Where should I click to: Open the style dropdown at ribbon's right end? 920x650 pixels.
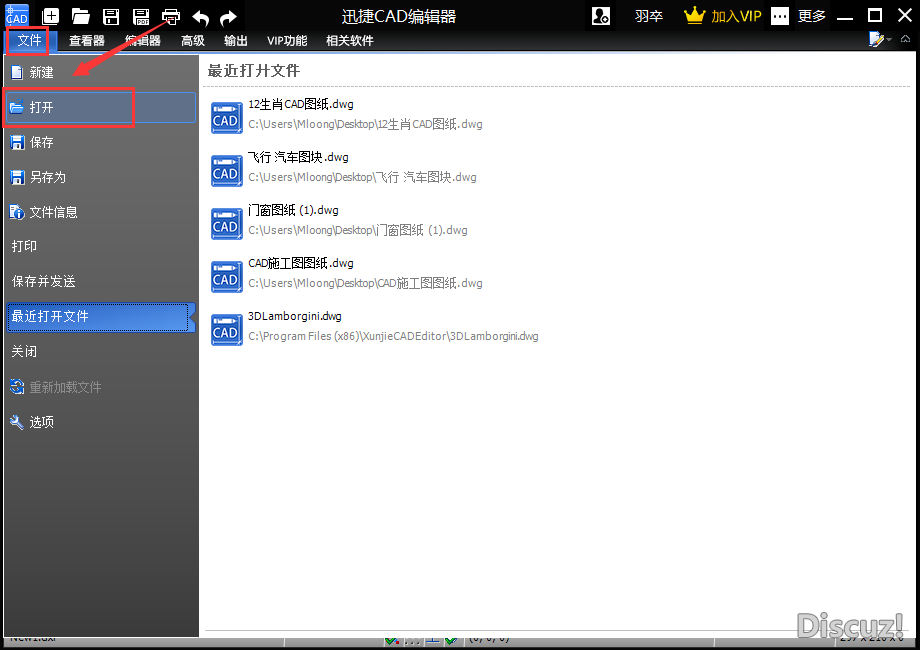(x=880, y=40)
